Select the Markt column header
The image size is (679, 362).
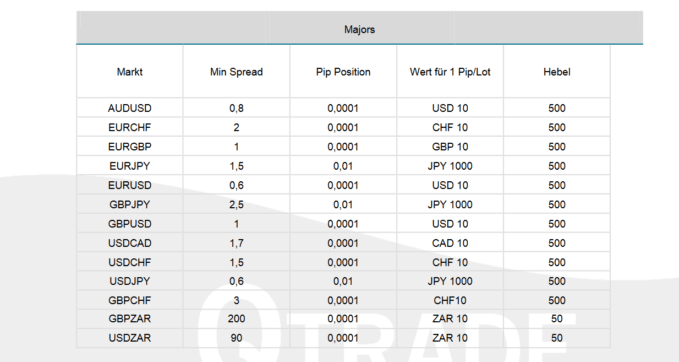(129, 72)
